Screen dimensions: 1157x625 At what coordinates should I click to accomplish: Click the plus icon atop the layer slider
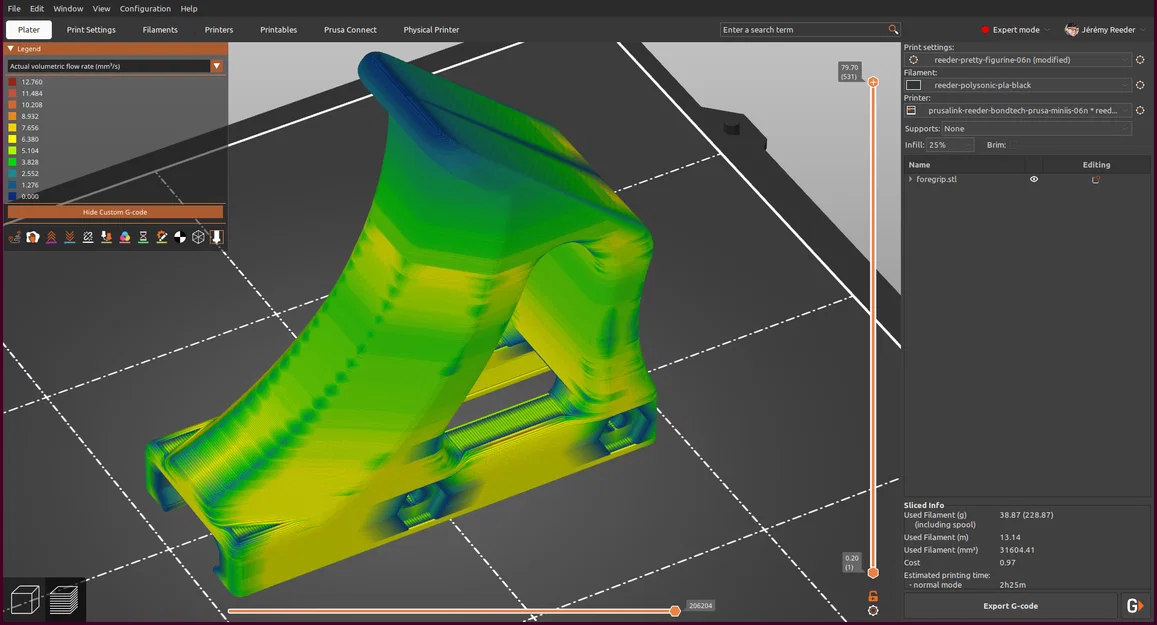(x=873, y=82)
